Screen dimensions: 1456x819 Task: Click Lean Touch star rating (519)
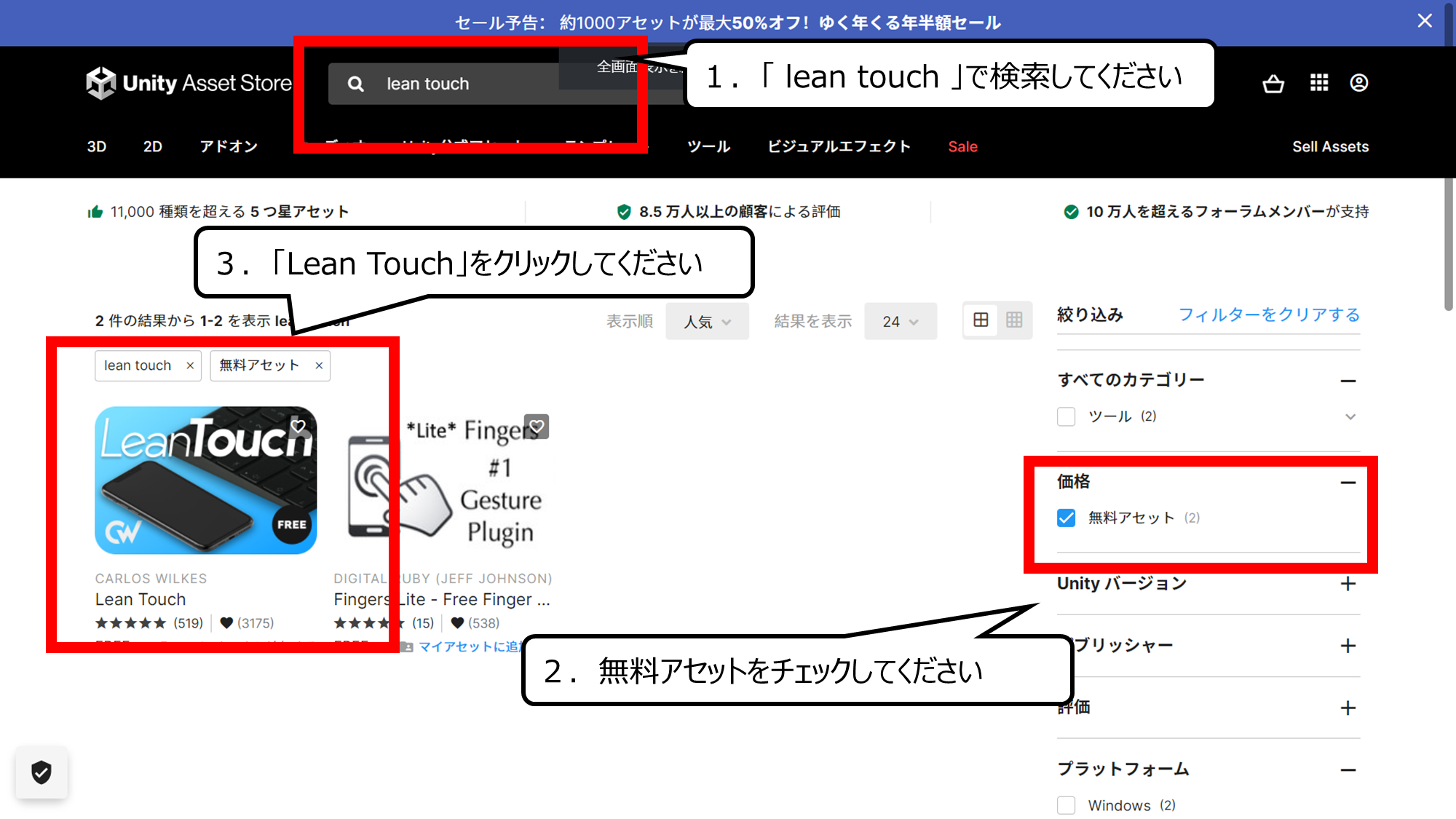pos(149,623)
